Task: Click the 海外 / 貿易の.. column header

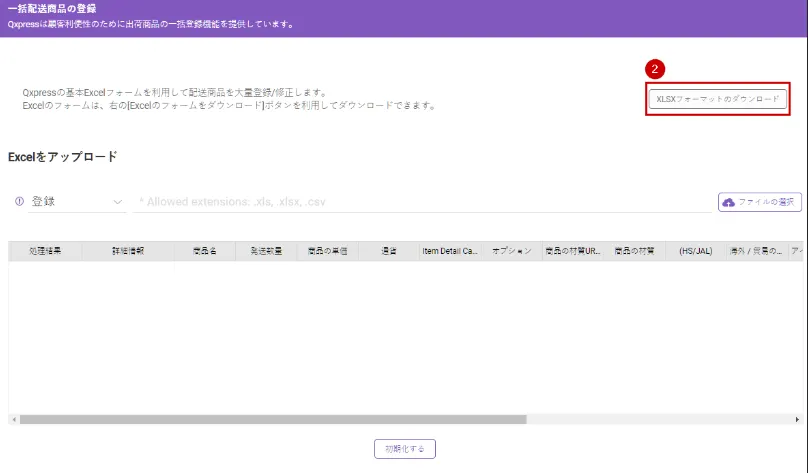Action: pos(756,251)
